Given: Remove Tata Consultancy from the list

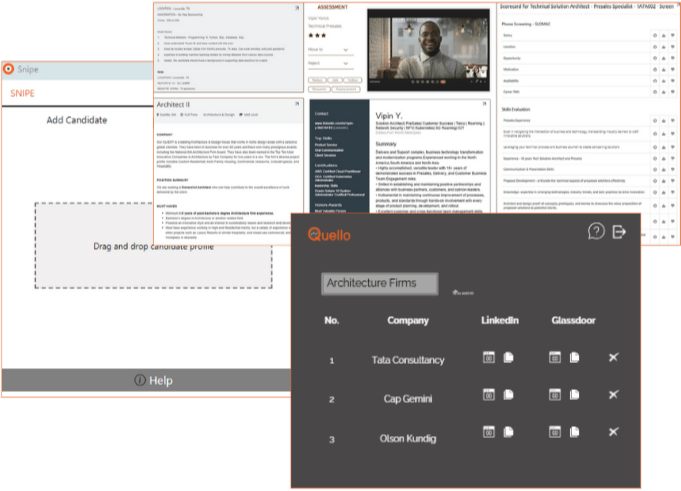Looking at the screenshot, I should [x=614, y=358].
